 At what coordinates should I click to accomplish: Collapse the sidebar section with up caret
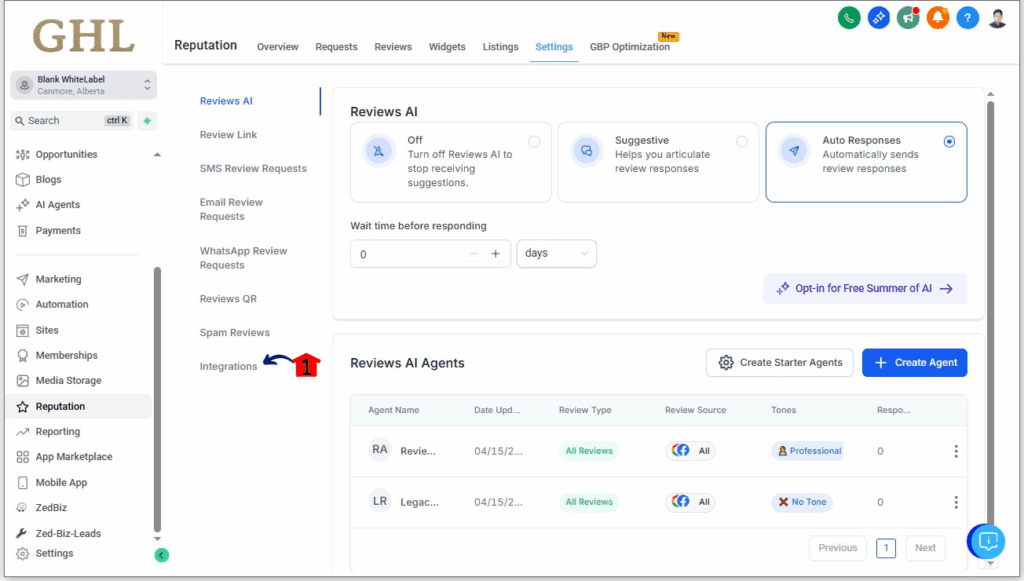157,155
